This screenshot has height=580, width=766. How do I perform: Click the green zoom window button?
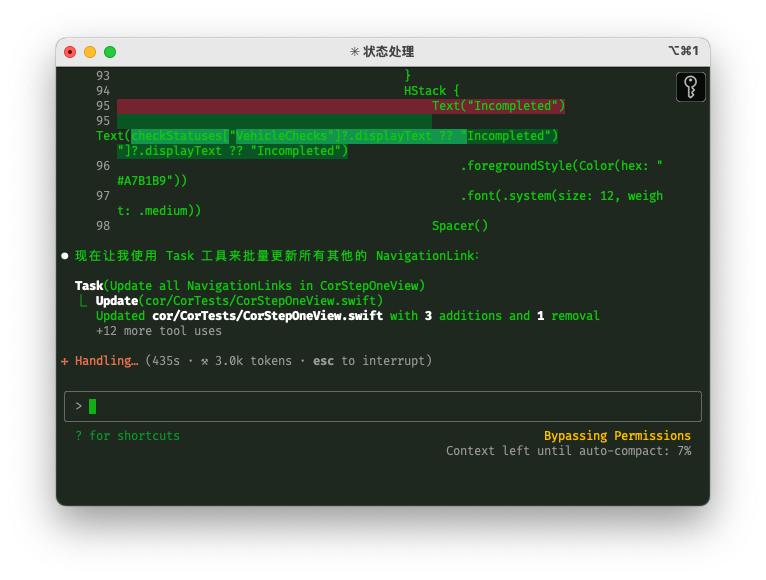(110, 52)
